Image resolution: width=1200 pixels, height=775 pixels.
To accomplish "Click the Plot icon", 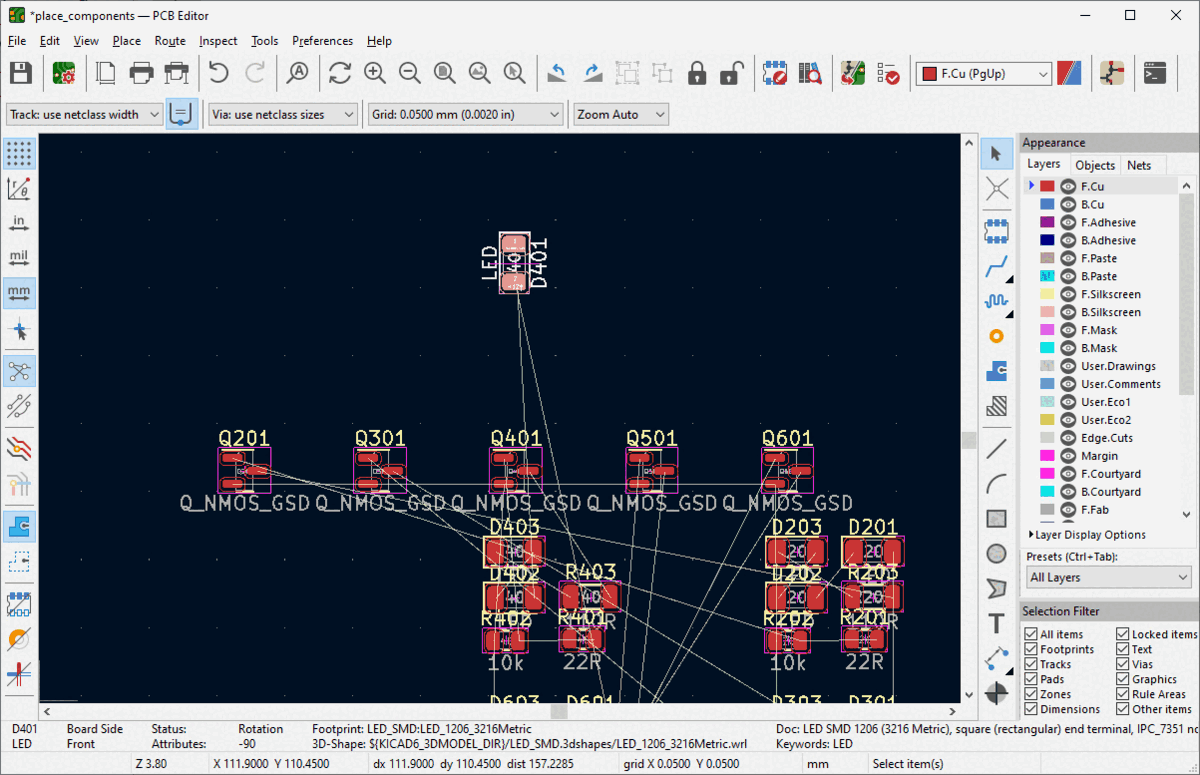I will point(177,73).
